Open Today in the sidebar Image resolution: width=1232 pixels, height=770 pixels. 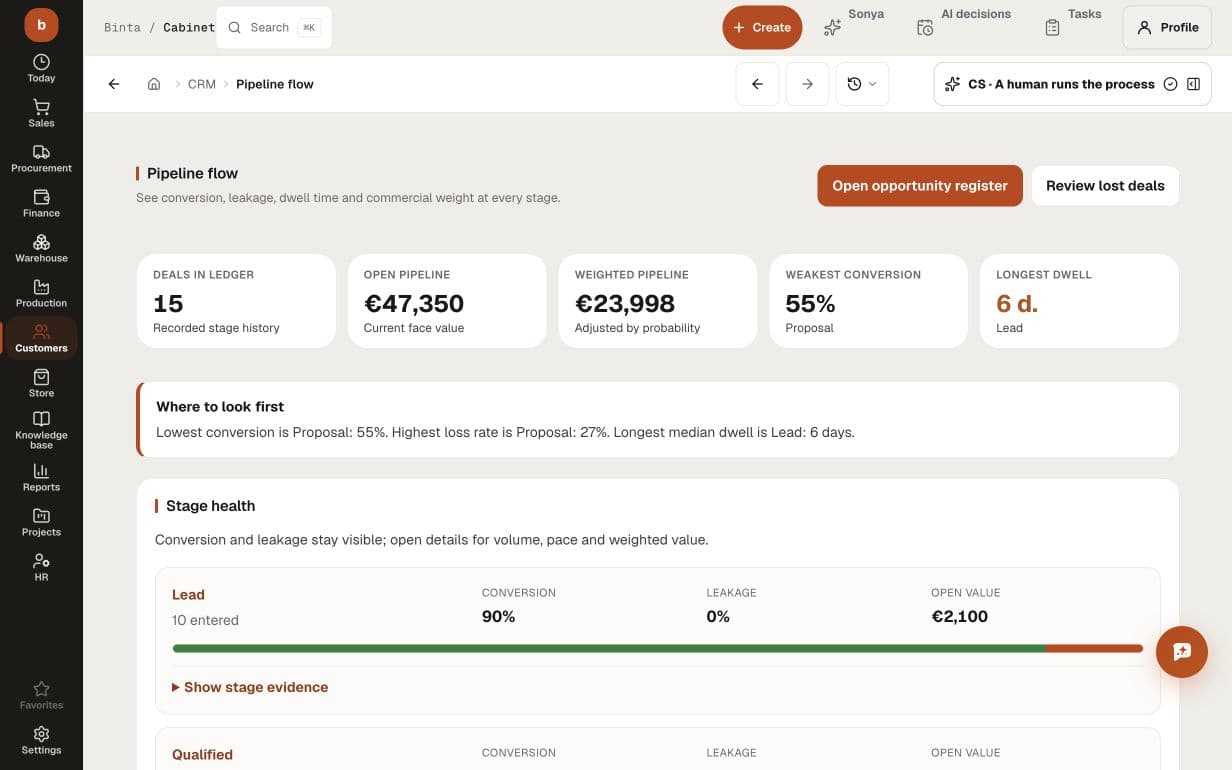click(41, 68)
